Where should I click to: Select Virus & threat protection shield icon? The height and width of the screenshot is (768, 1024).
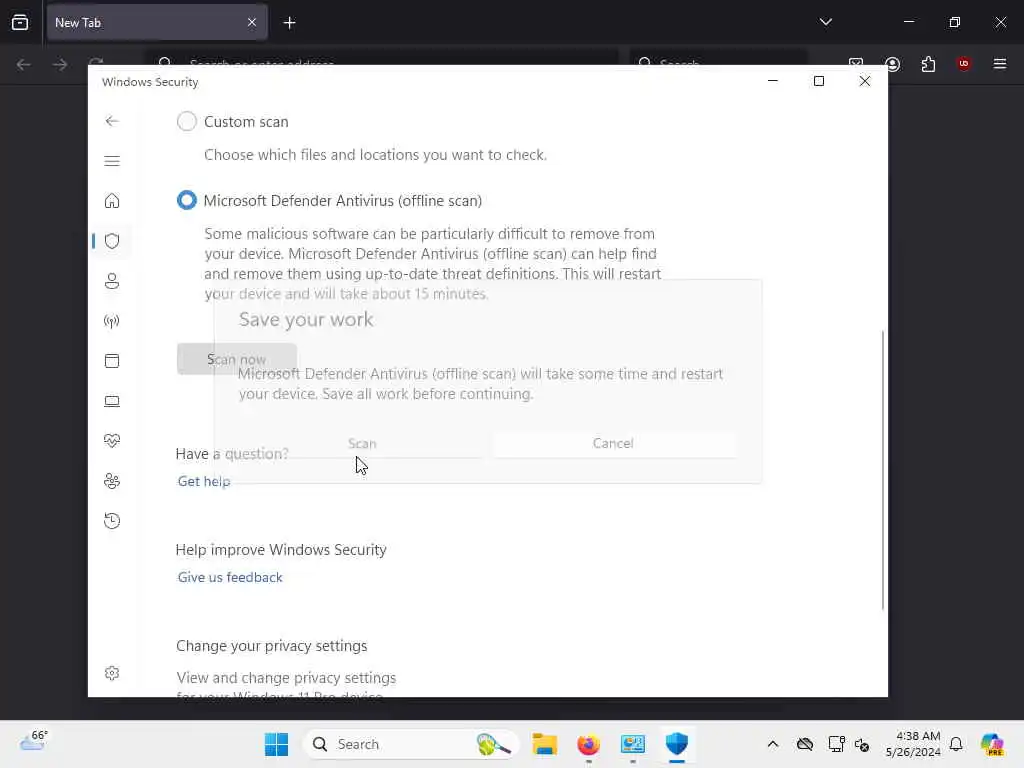pos(112,241)
